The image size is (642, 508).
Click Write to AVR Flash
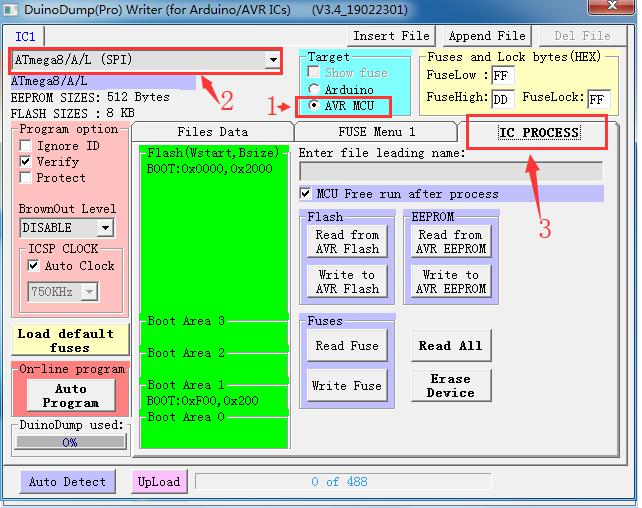coord(347,282)
